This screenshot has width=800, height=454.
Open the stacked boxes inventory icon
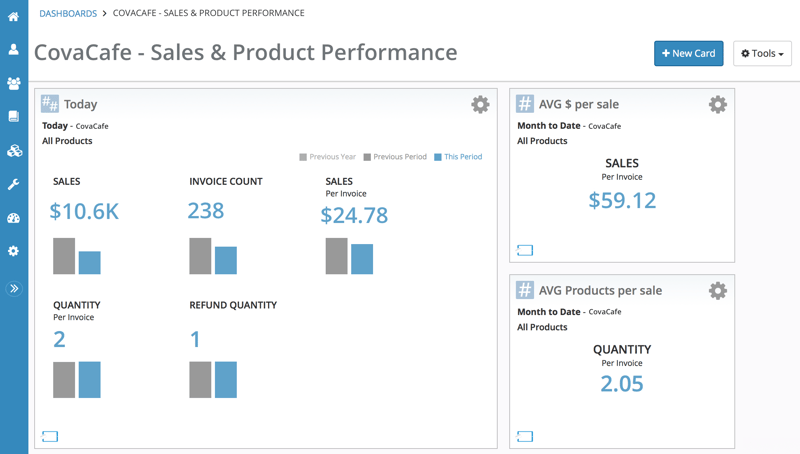(x=14, y=150)
